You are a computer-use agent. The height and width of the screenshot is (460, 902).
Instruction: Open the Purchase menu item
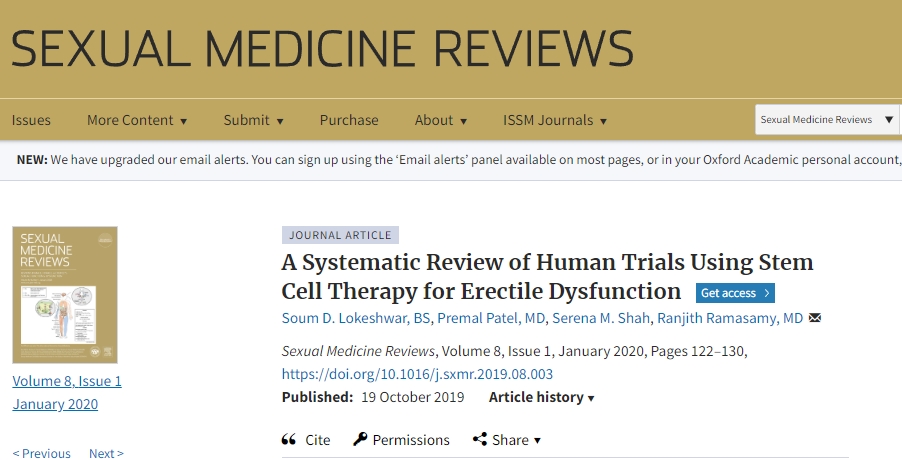pyautogui.click(x=349, y=120)
